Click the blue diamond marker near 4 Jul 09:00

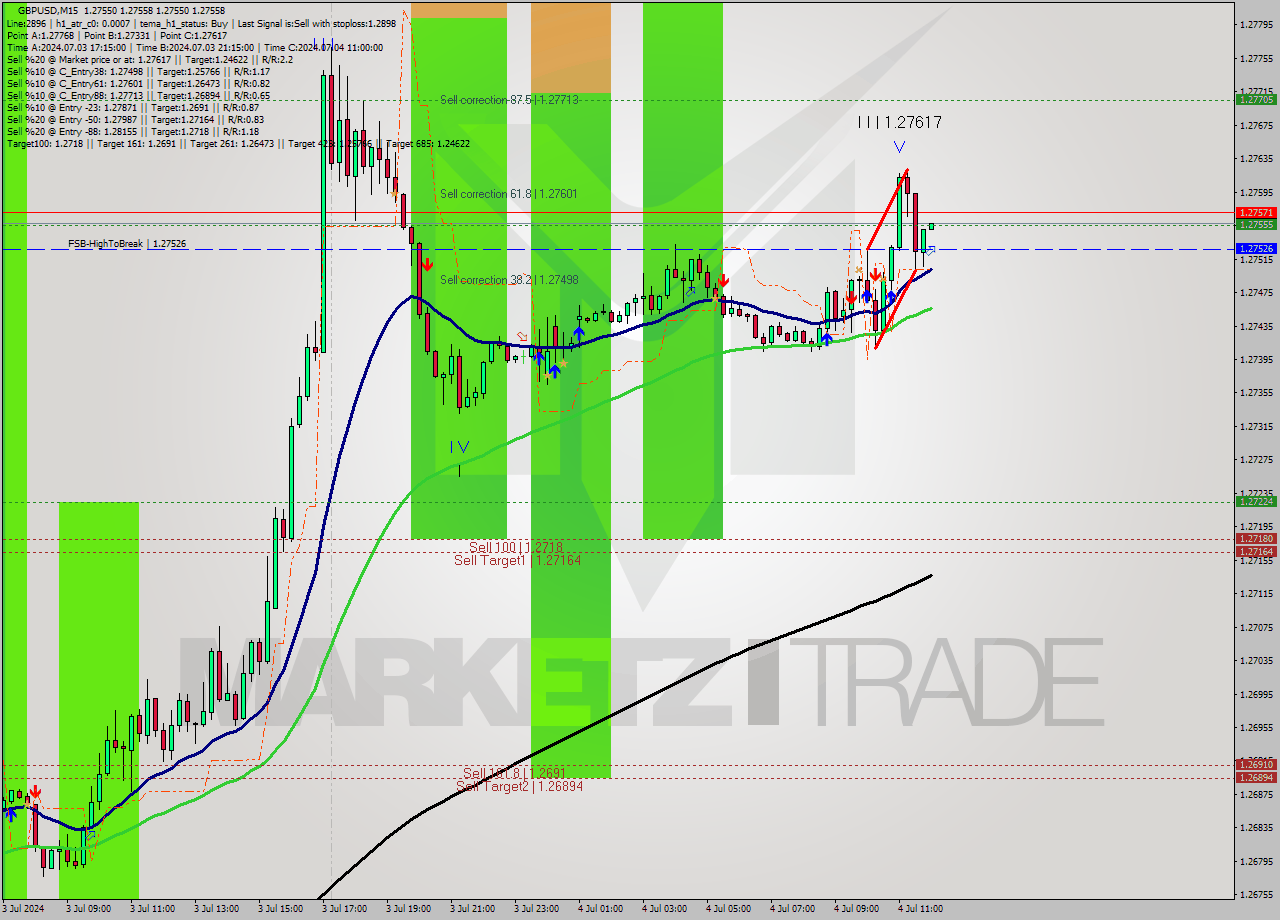(x=929, y=252)
